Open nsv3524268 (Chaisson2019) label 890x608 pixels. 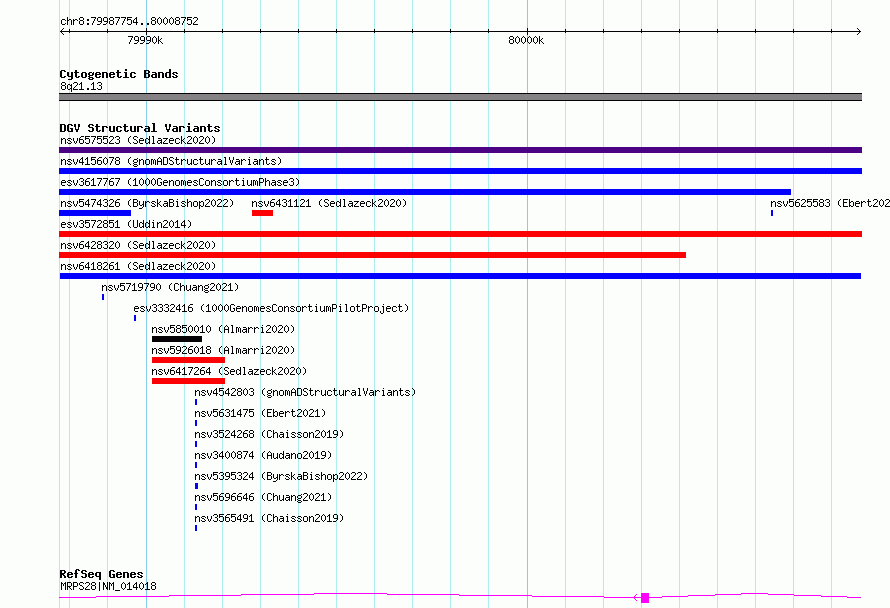[269, 434]
